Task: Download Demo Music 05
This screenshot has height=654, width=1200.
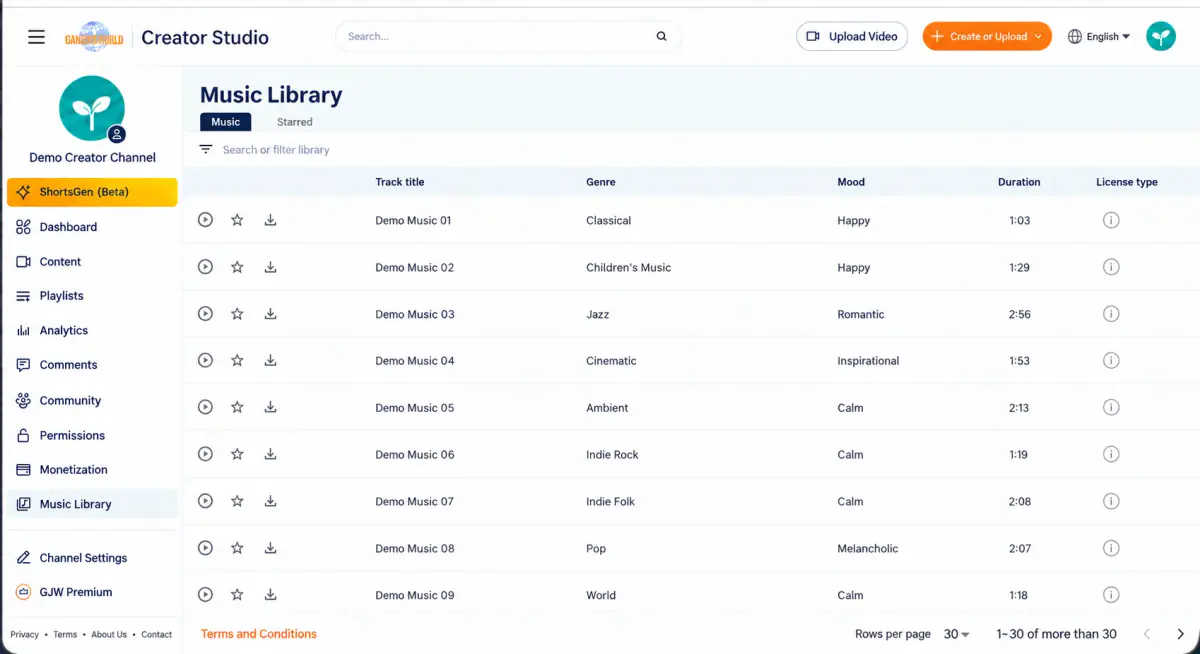Action: tap(270, 407)
